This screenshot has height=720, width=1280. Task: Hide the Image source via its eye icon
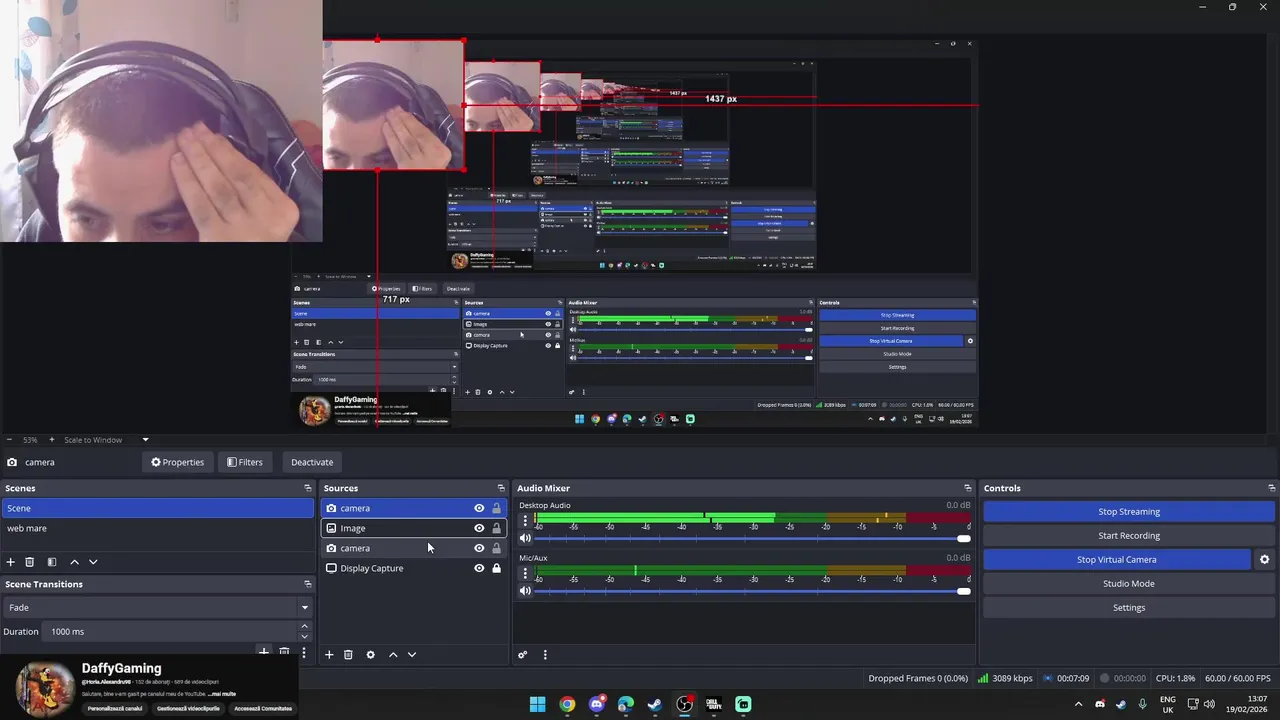[x=479, y=528]
